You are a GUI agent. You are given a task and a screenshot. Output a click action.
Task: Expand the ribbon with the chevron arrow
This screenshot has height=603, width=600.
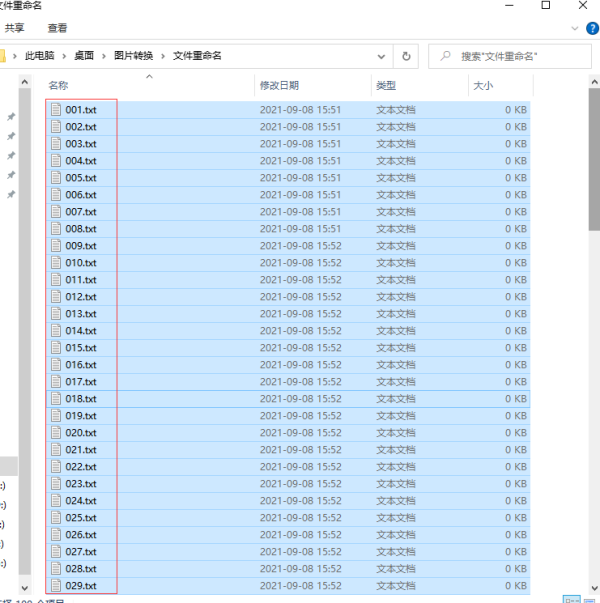point(575,28)
